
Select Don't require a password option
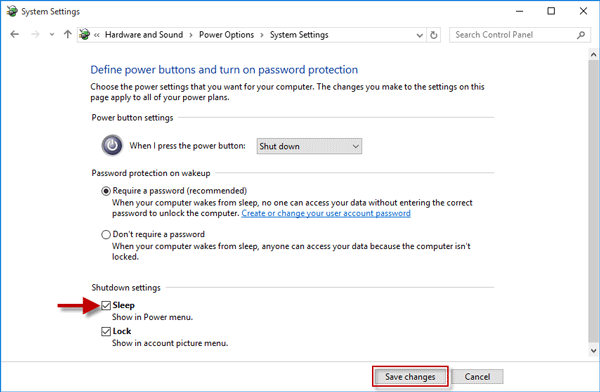[106, 234]
